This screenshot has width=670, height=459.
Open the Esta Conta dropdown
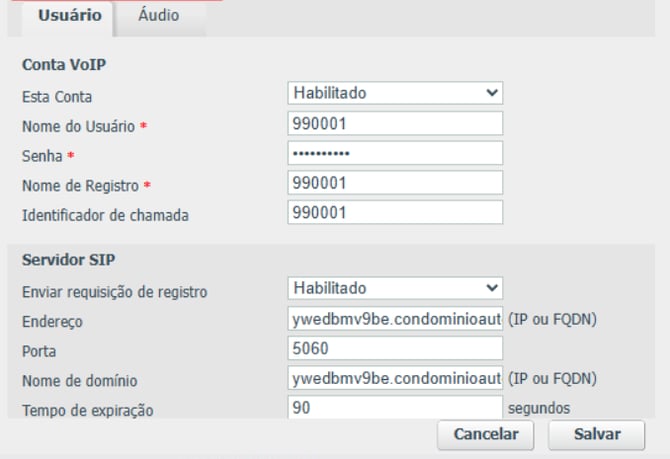[395, 93]
